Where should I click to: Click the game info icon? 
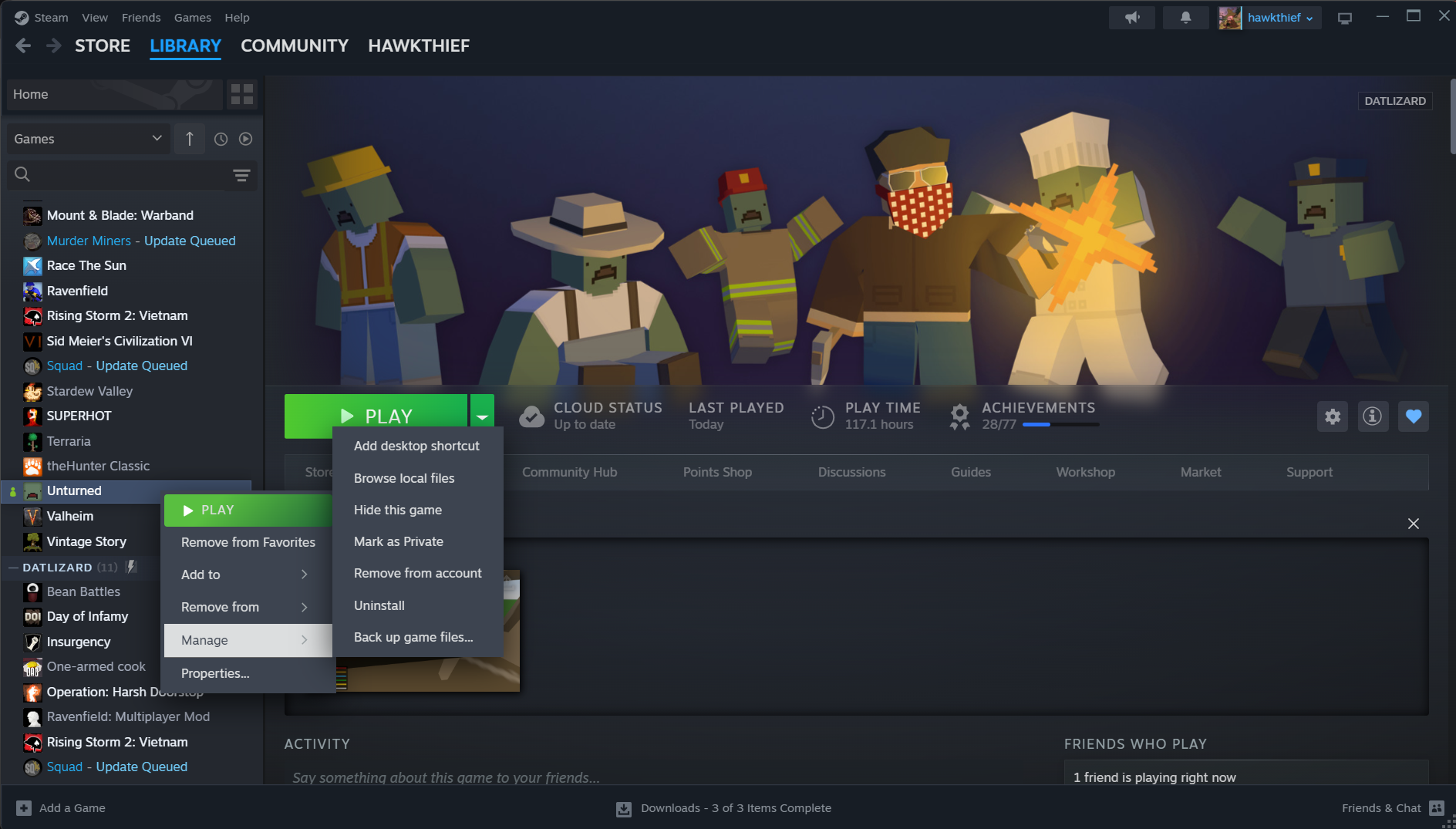[1373, 416]
